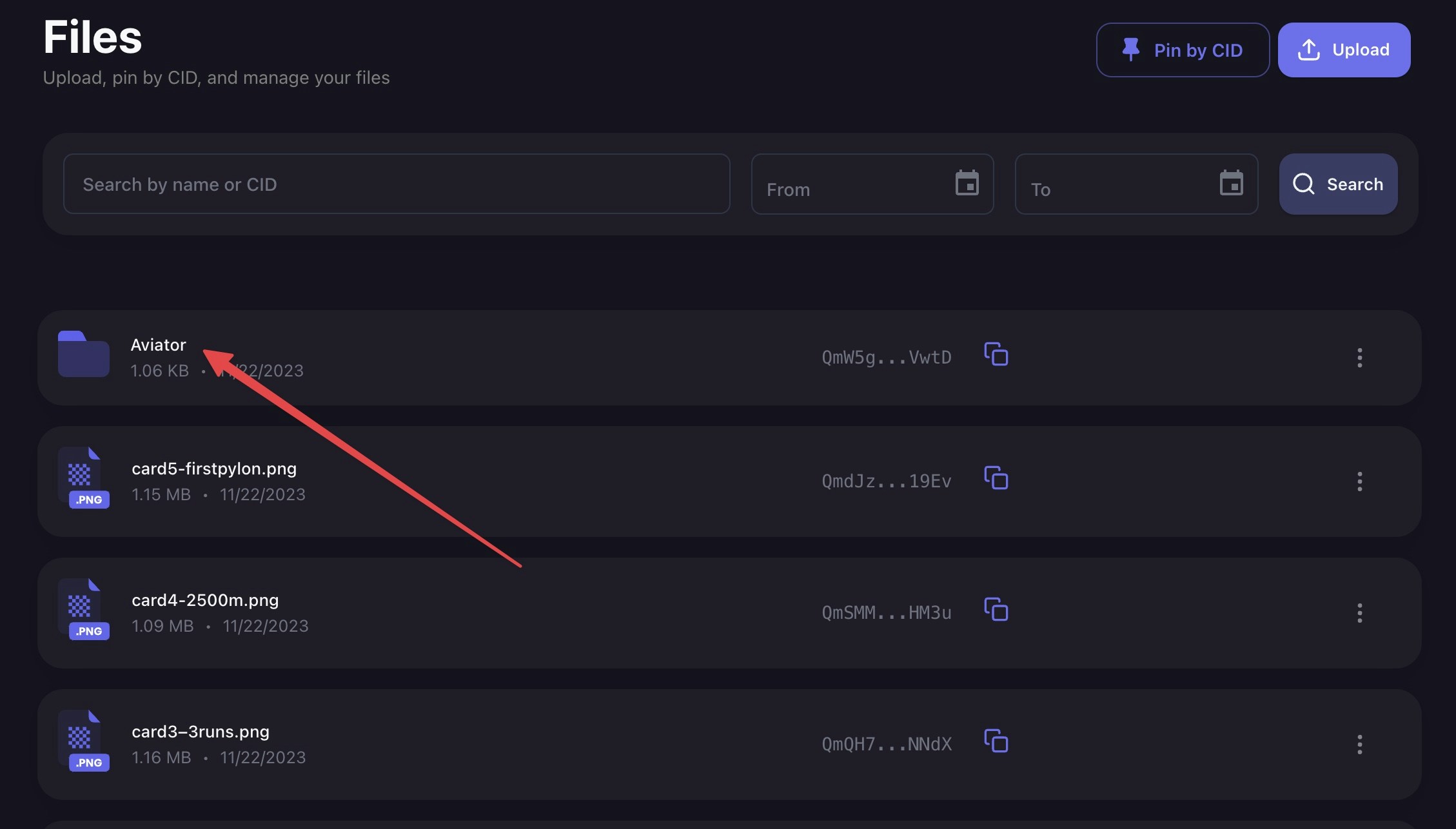The width and height of the screenshot is (1456, 829).
Task: Open the three-dot menu for card4-2500m.png
Action: click(x=1360, y=613)
